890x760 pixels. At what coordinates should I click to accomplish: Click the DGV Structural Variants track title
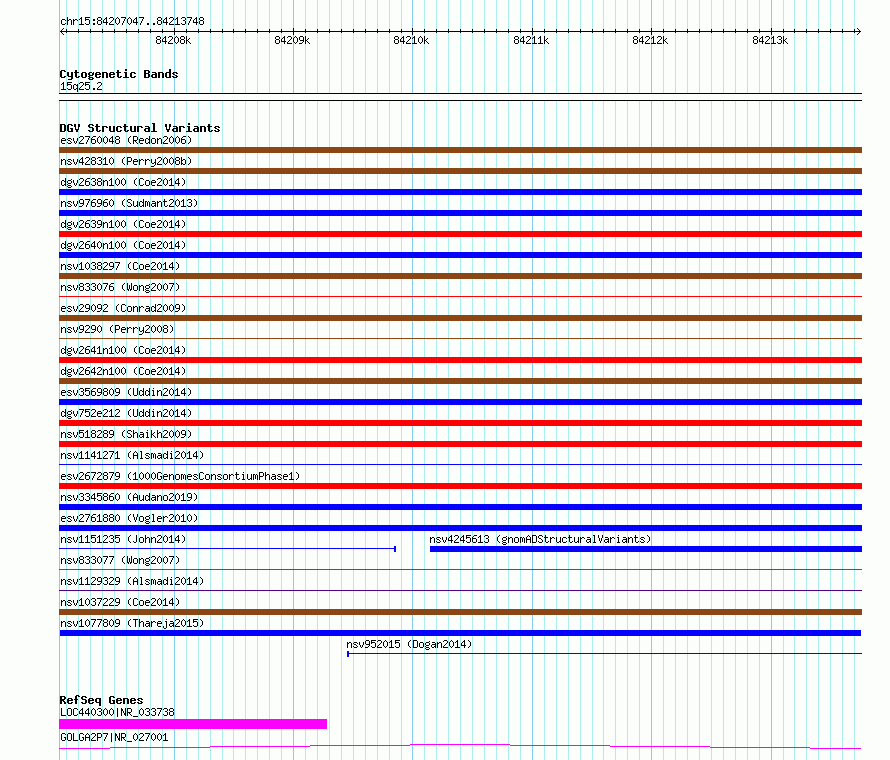coord(140,128)
